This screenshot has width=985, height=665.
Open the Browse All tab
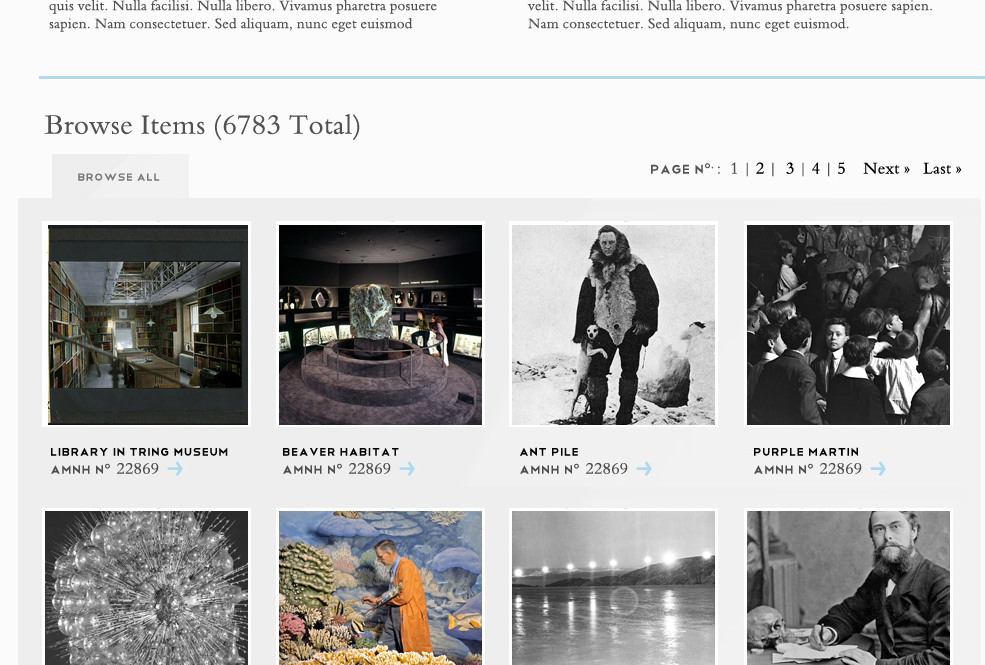click(x=120, y=176)
